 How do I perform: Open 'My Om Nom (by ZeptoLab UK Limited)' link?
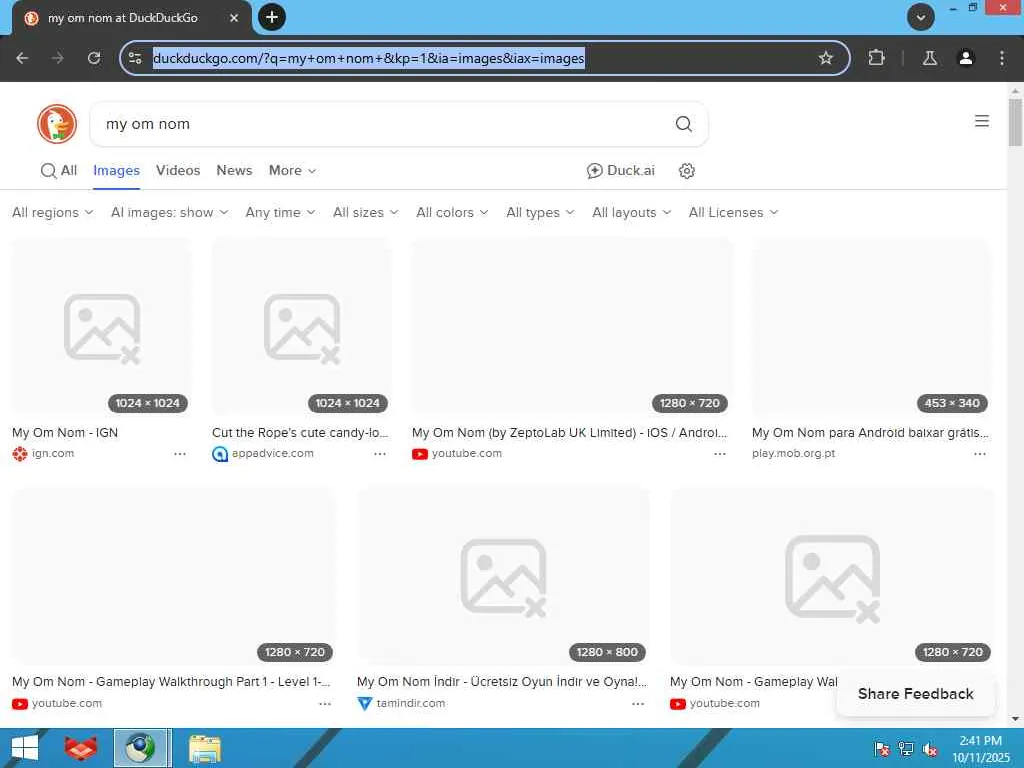(x=569, y=432)
